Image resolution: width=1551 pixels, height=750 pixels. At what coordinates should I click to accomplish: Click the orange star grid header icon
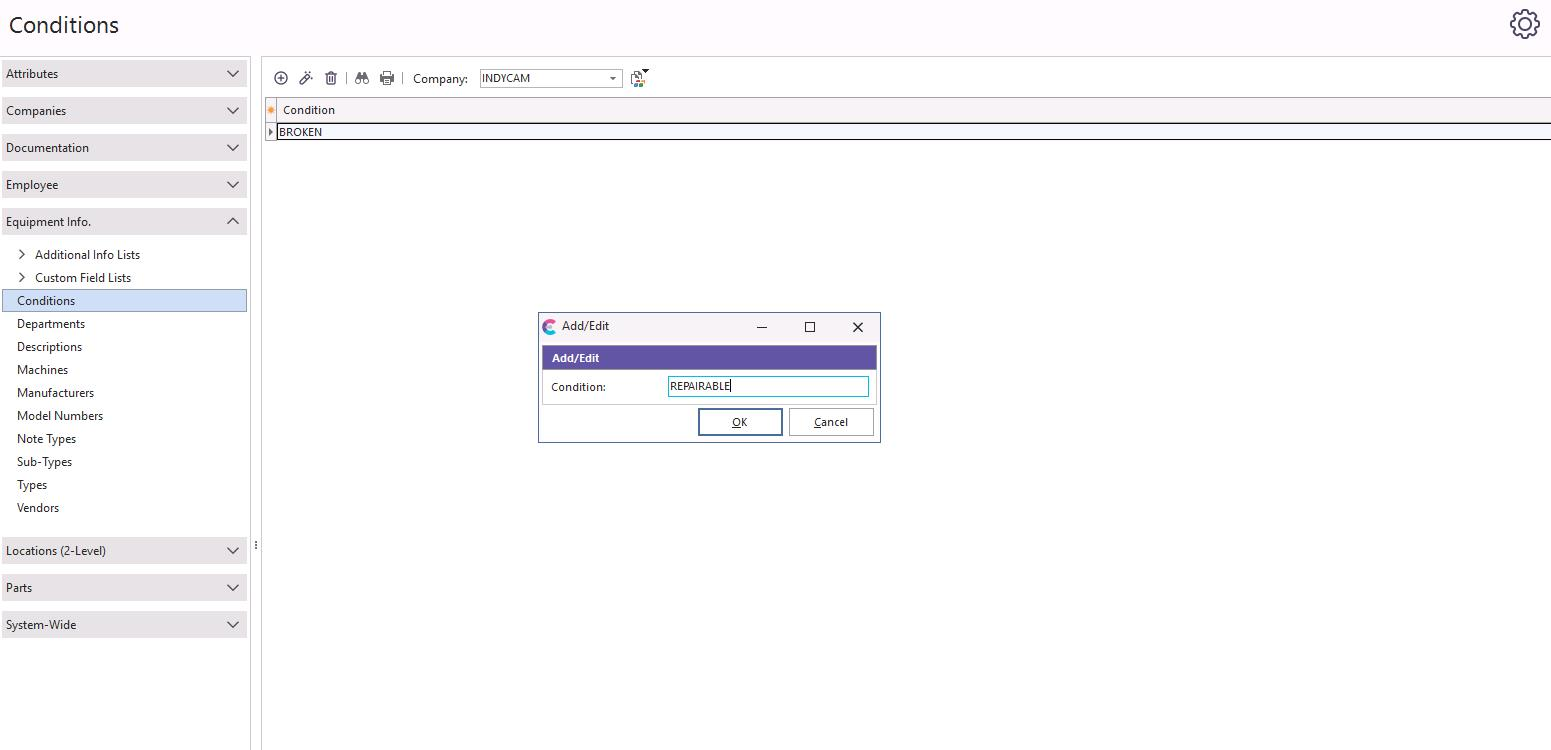(270, 110)
